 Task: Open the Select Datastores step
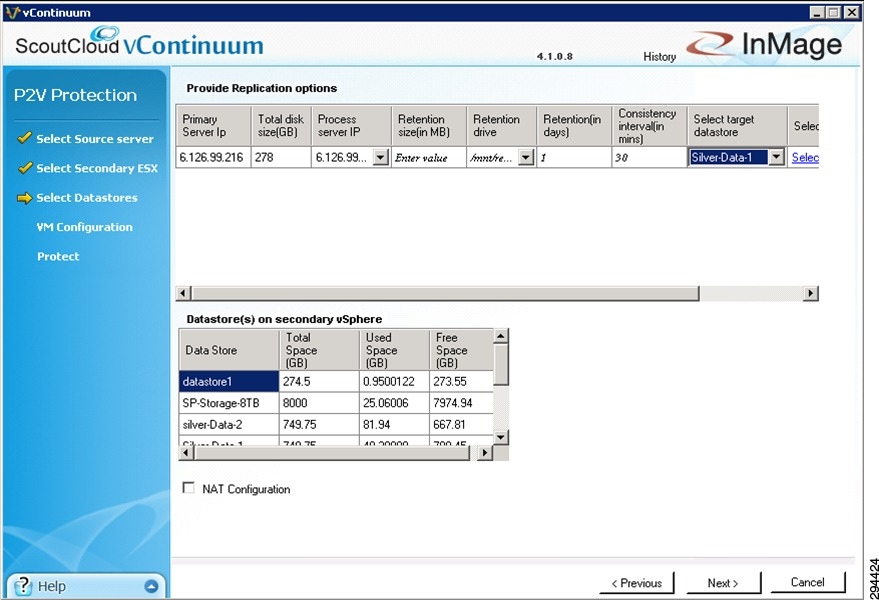87,197
